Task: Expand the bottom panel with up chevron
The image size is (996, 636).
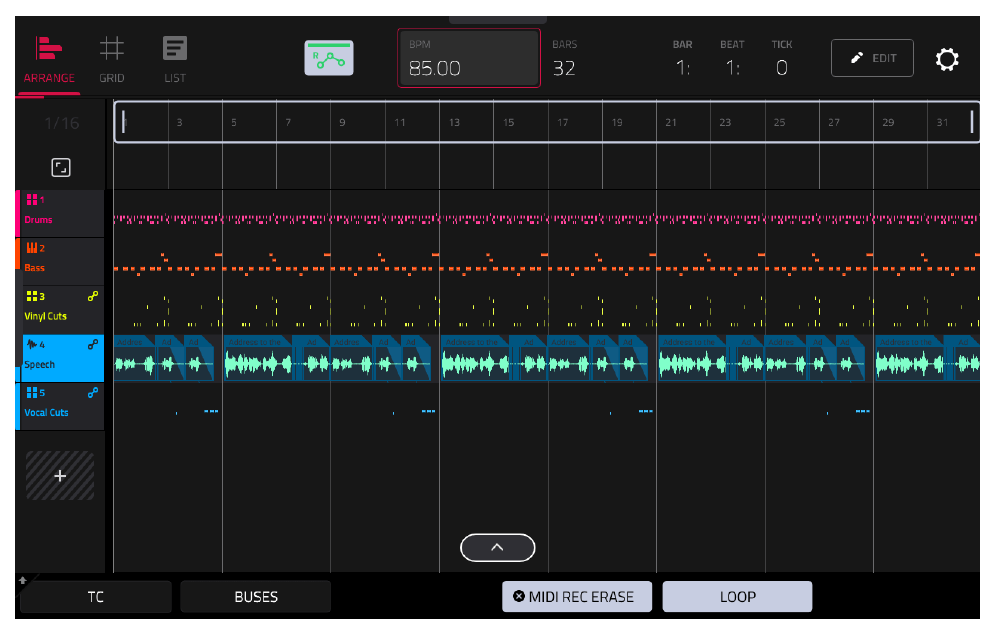Action: (497, 548)
